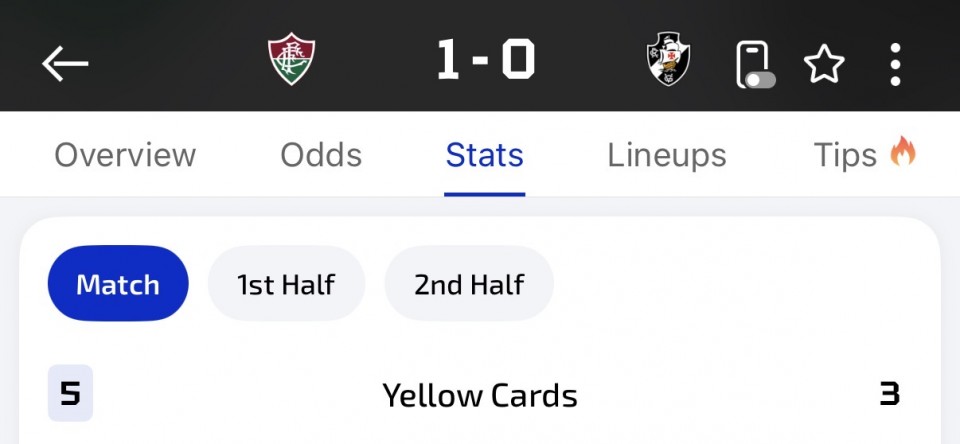Click the 1-0 score in header
Image resolution: width=960 pixels, height=444 pixels.
pos(485,61)
